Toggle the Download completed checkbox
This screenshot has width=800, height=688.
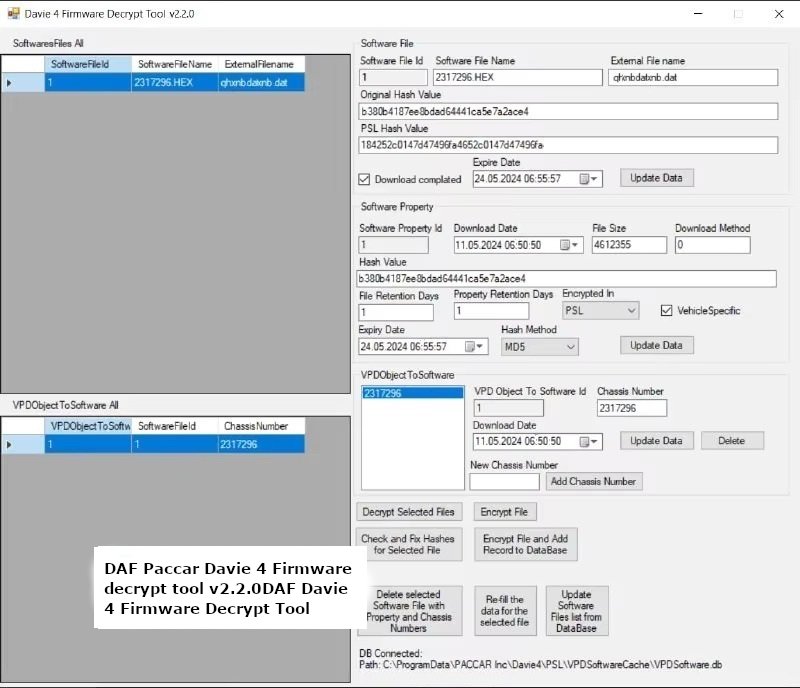click(364, 180)
